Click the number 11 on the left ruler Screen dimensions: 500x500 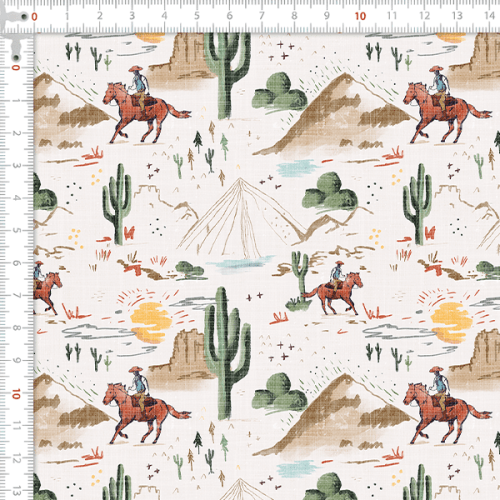pyautogui.click(x=16, y=426)
